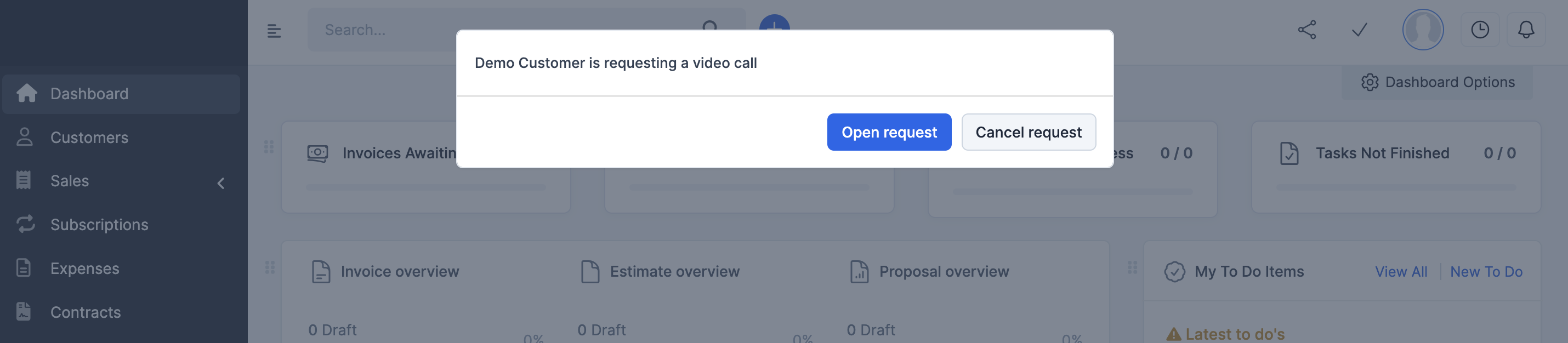The height and width of the screenshot is (343, 1568).
Task: Collapse the Sales section chevron
Action: click(x=220, y=182)
